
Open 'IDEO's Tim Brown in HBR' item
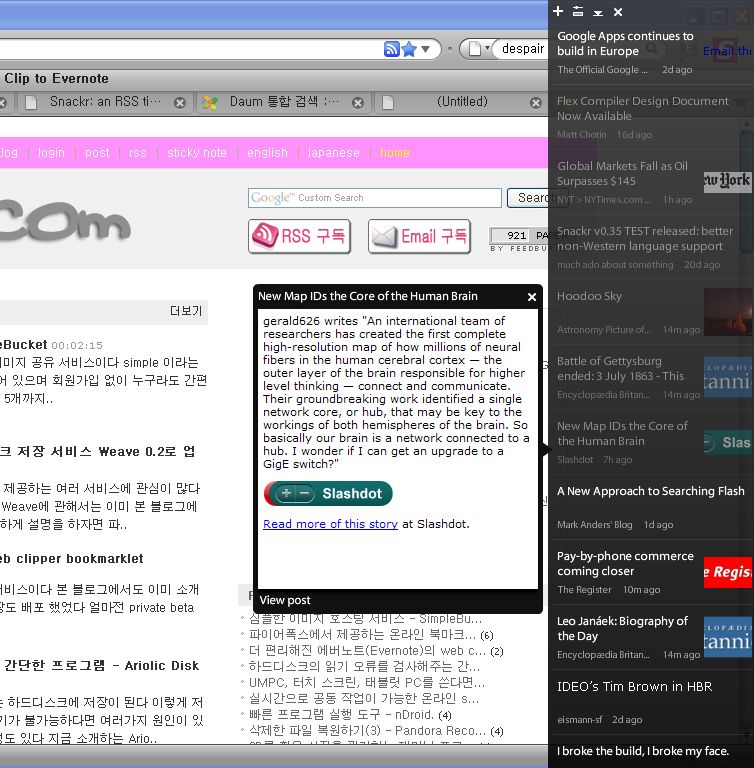pyautogui.click(x=634, y=687)
